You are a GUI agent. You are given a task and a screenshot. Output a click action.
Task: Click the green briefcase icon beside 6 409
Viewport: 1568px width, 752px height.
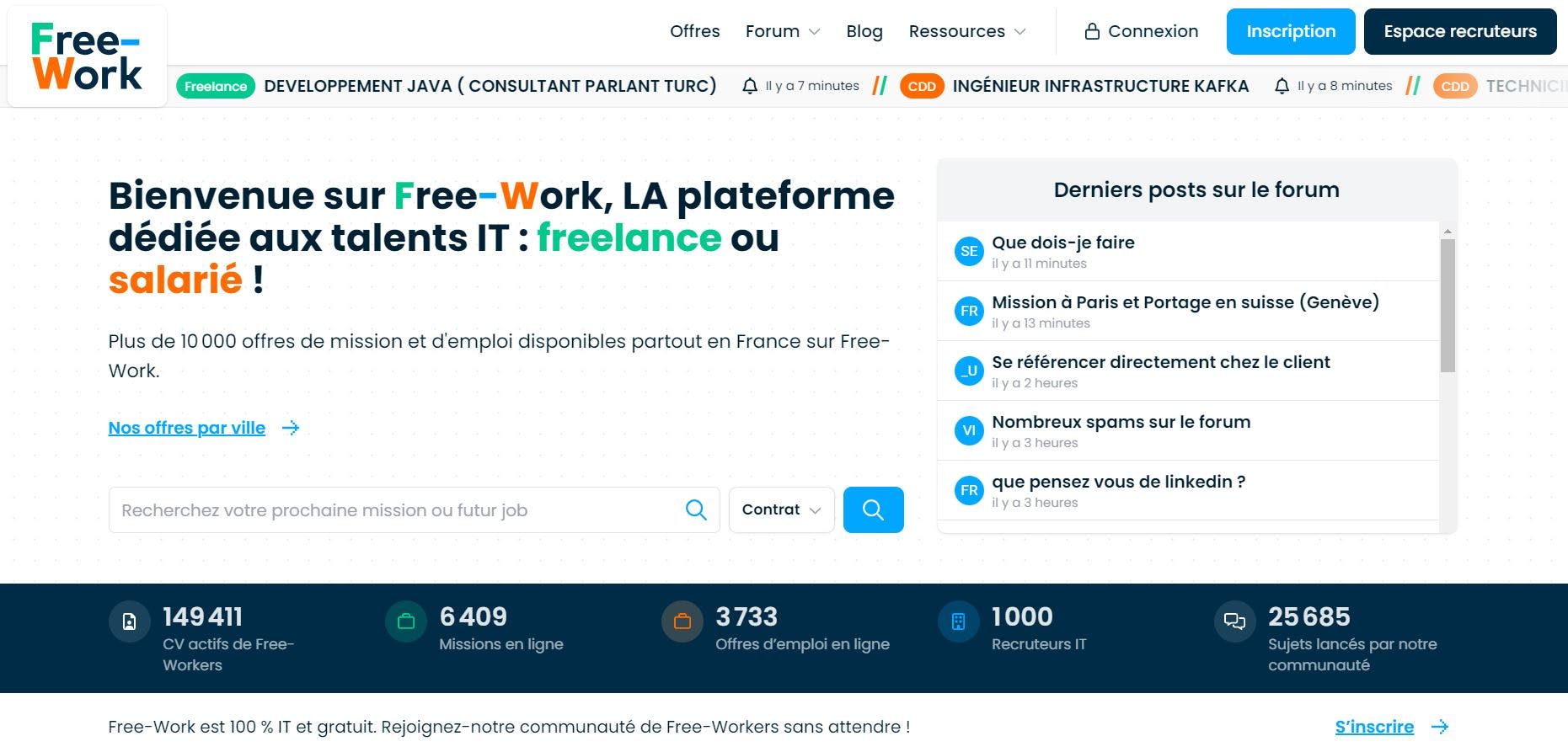pyautogui.click(x=406, y=621)
